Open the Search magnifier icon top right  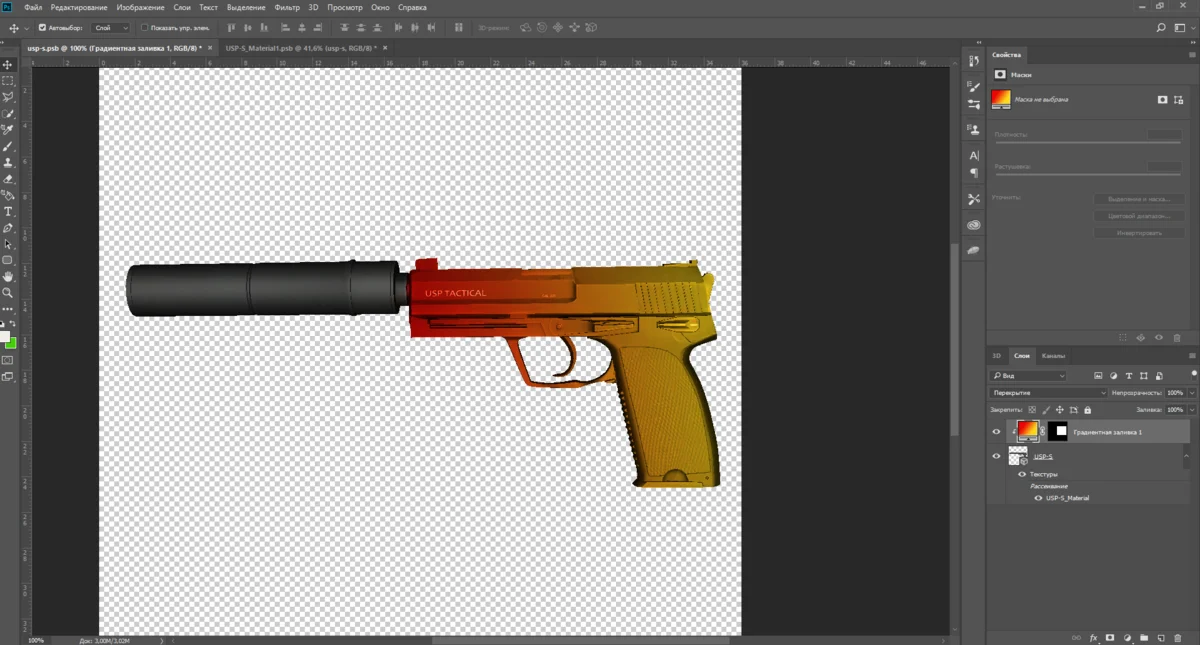(1161, 30)
